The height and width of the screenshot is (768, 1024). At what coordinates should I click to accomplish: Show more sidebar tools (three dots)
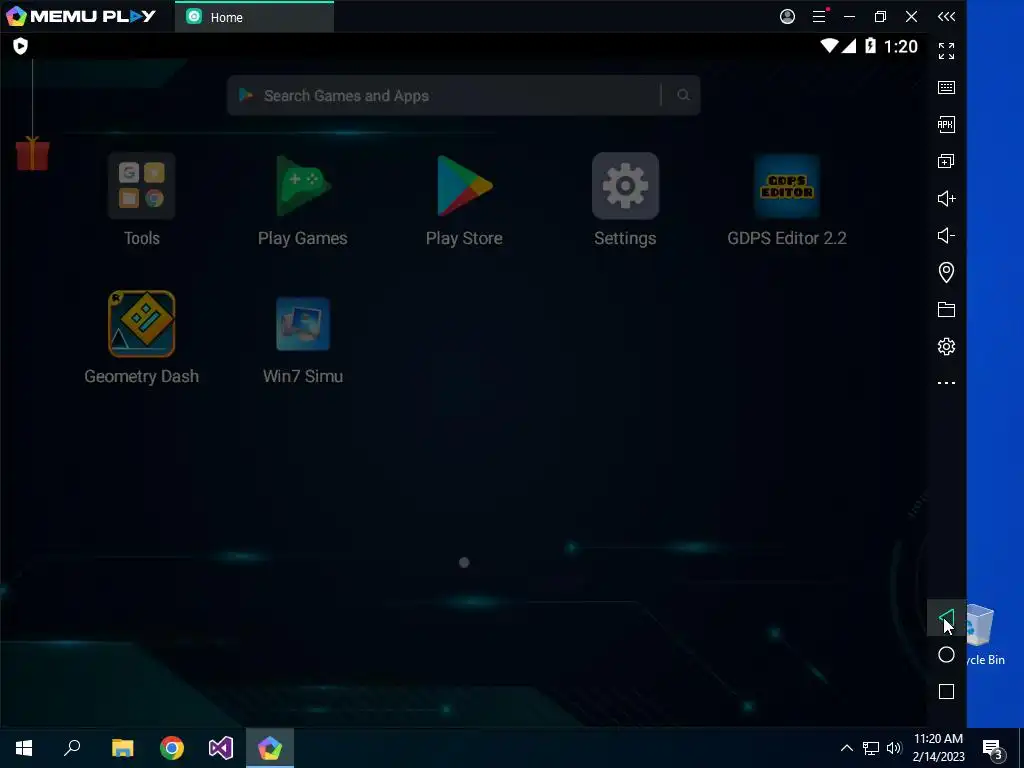946,383
